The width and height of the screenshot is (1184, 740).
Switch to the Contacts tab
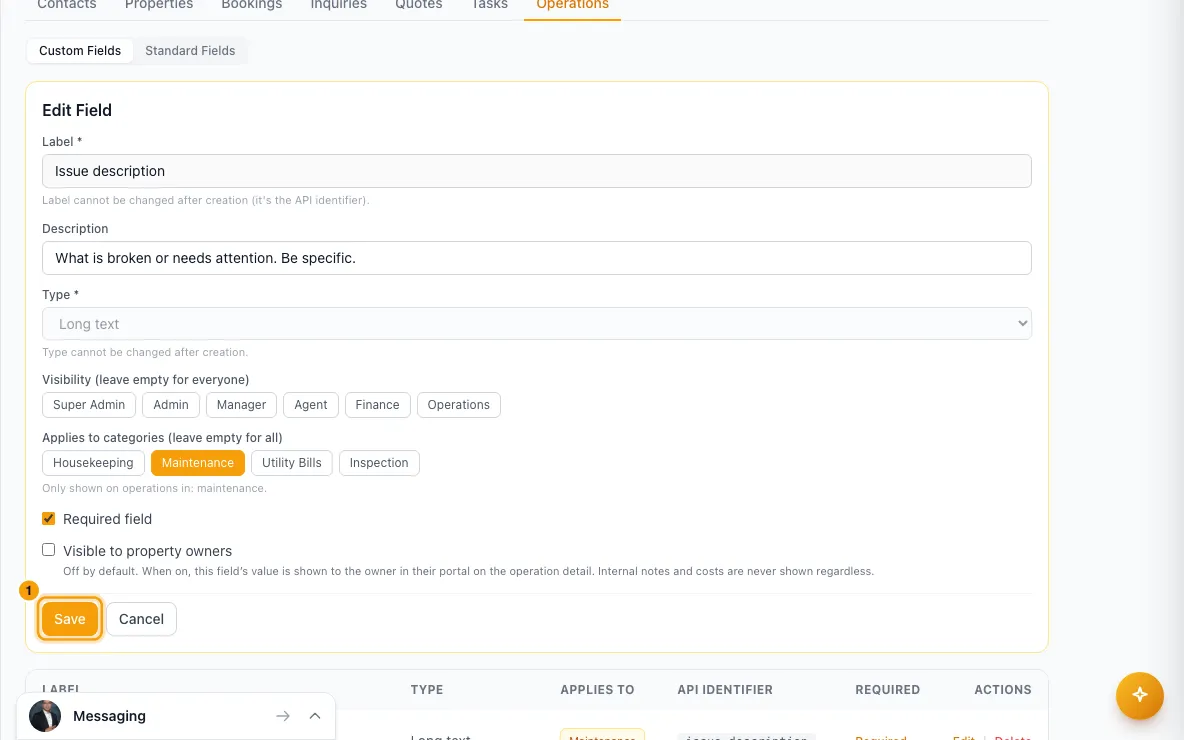point(66,5)
